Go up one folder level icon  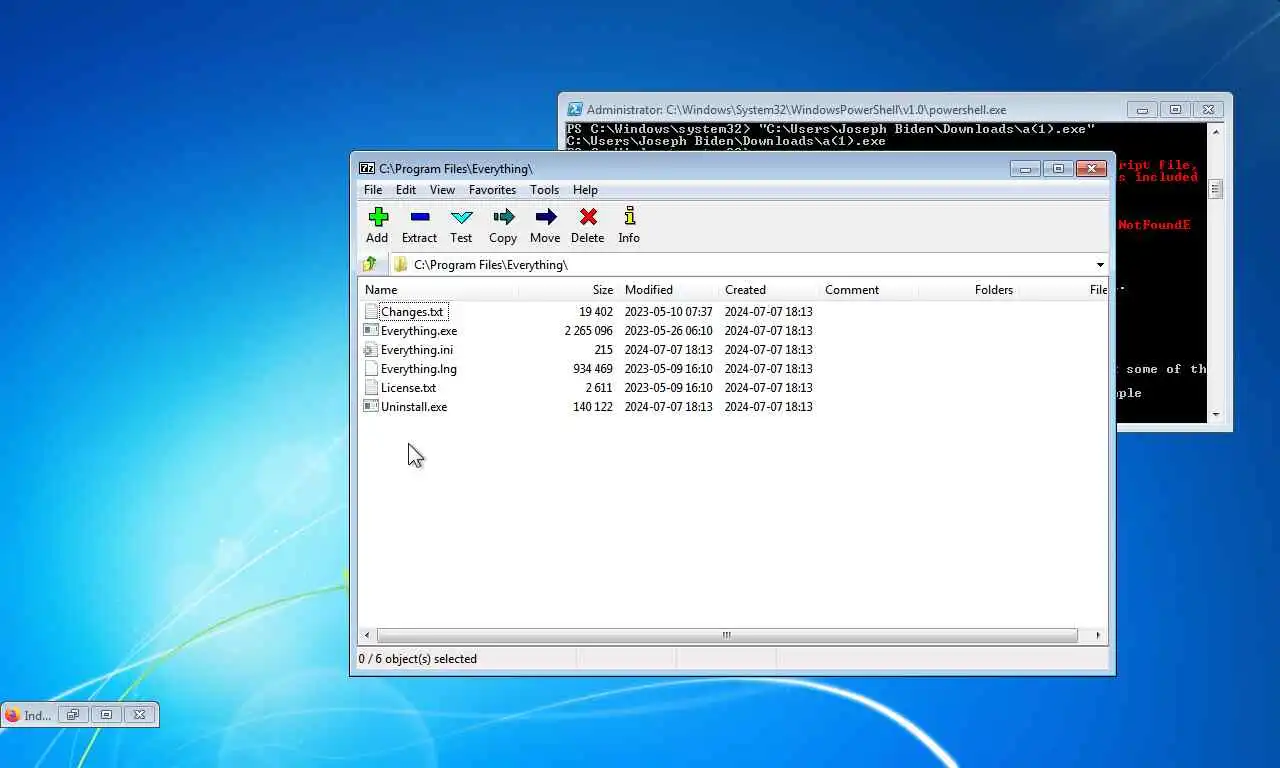click(370, 264)
